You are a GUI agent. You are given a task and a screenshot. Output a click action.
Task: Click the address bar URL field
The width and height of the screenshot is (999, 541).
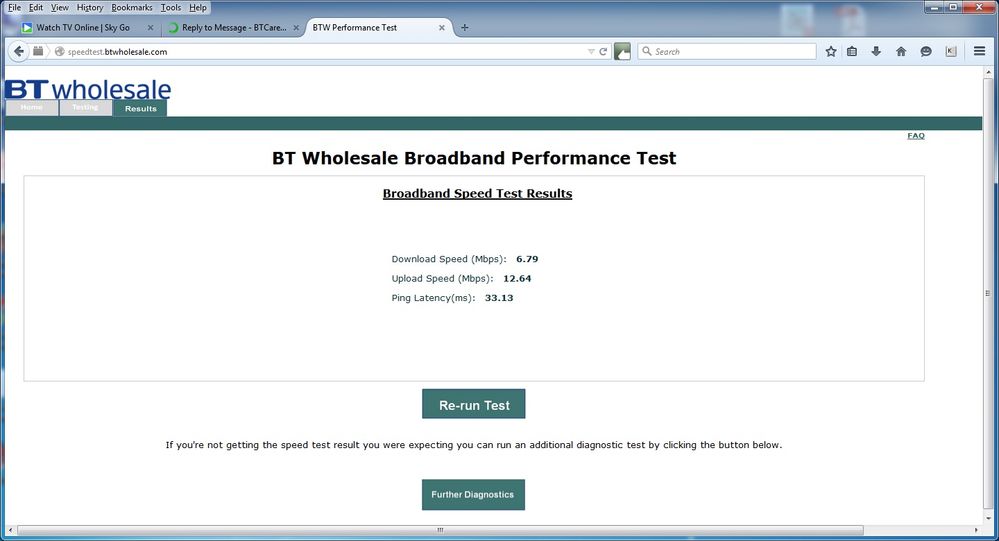[x=325, y=52]
